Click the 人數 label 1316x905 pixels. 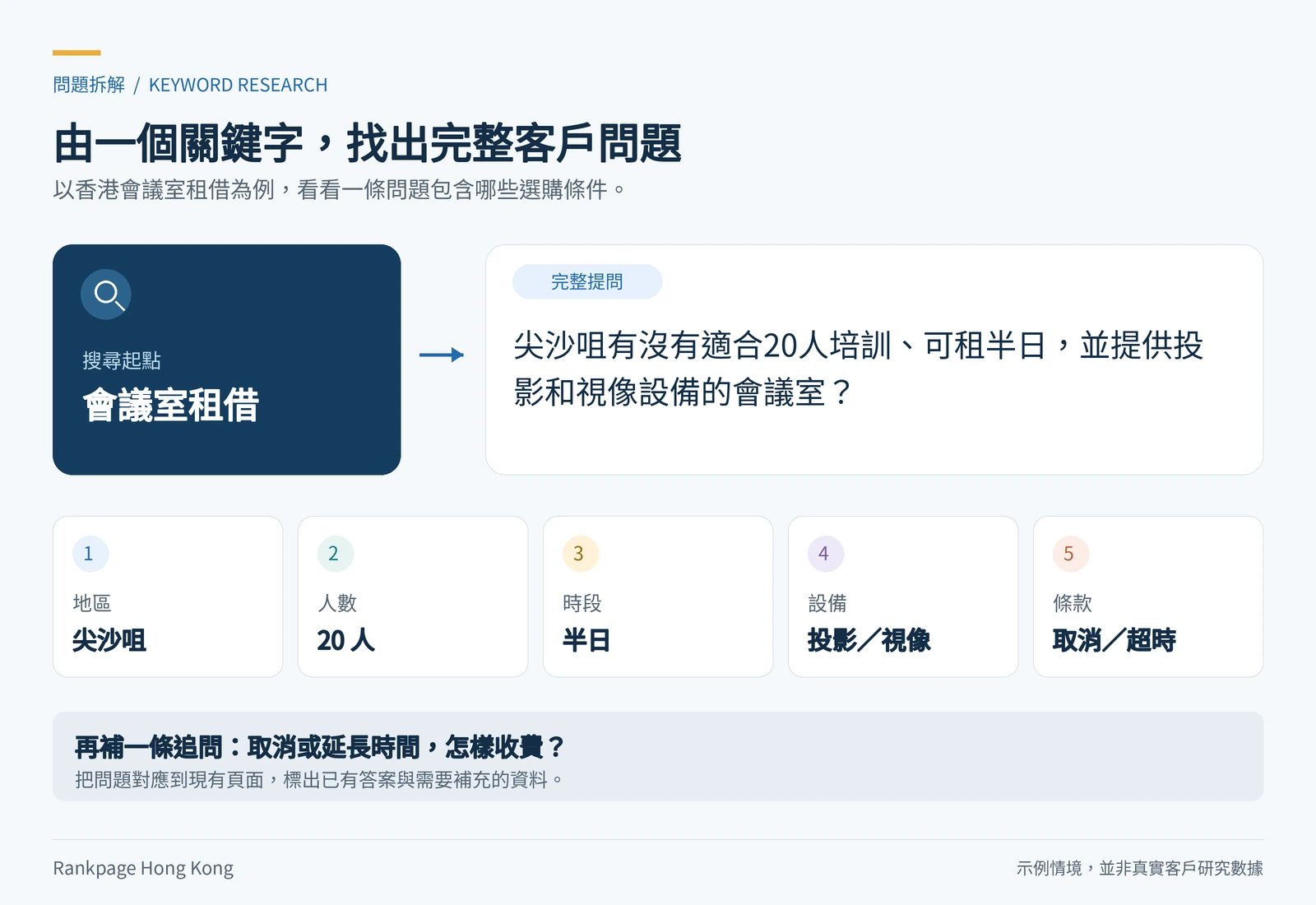[337, 603]
